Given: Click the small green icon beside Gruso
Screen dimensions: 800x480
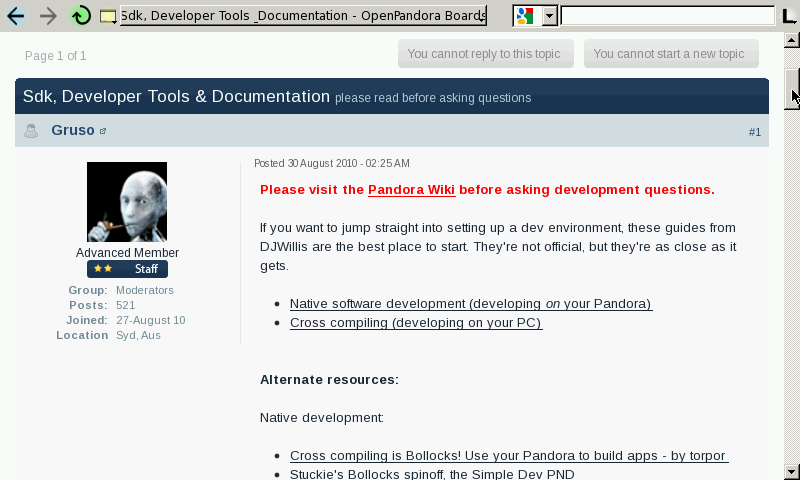Looking at the screenshot, I should click(x=103, y=131).
